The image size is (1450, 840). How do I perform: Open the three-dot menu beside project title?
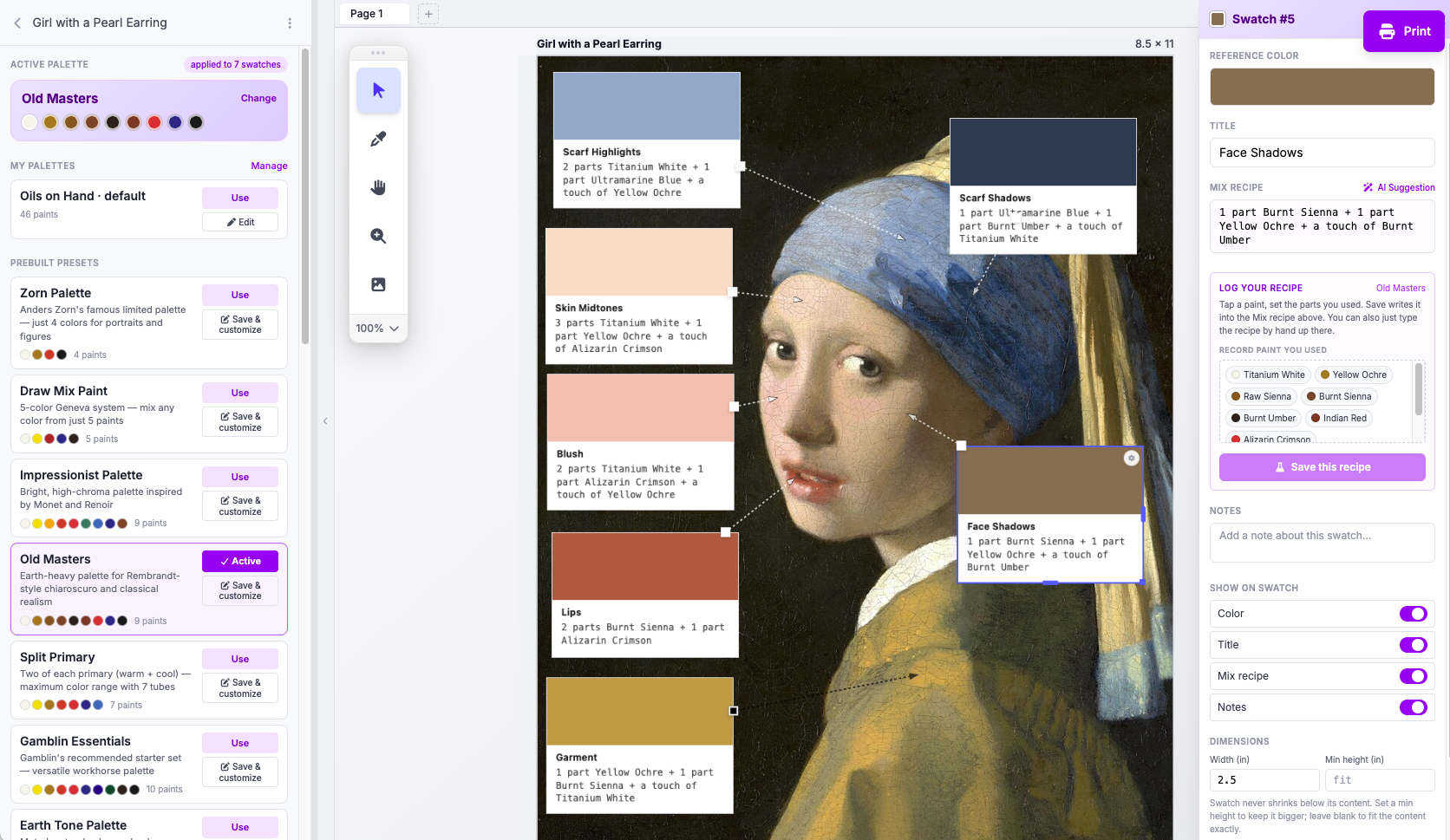[x=290, y=23]
